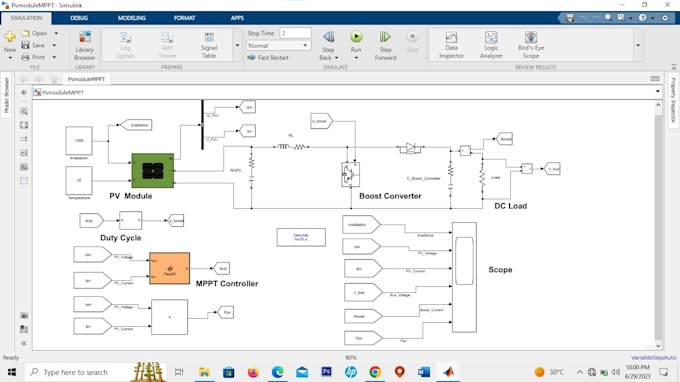The image size is (680, 382).
Task: Run the simulation
Action: point(356,37)
